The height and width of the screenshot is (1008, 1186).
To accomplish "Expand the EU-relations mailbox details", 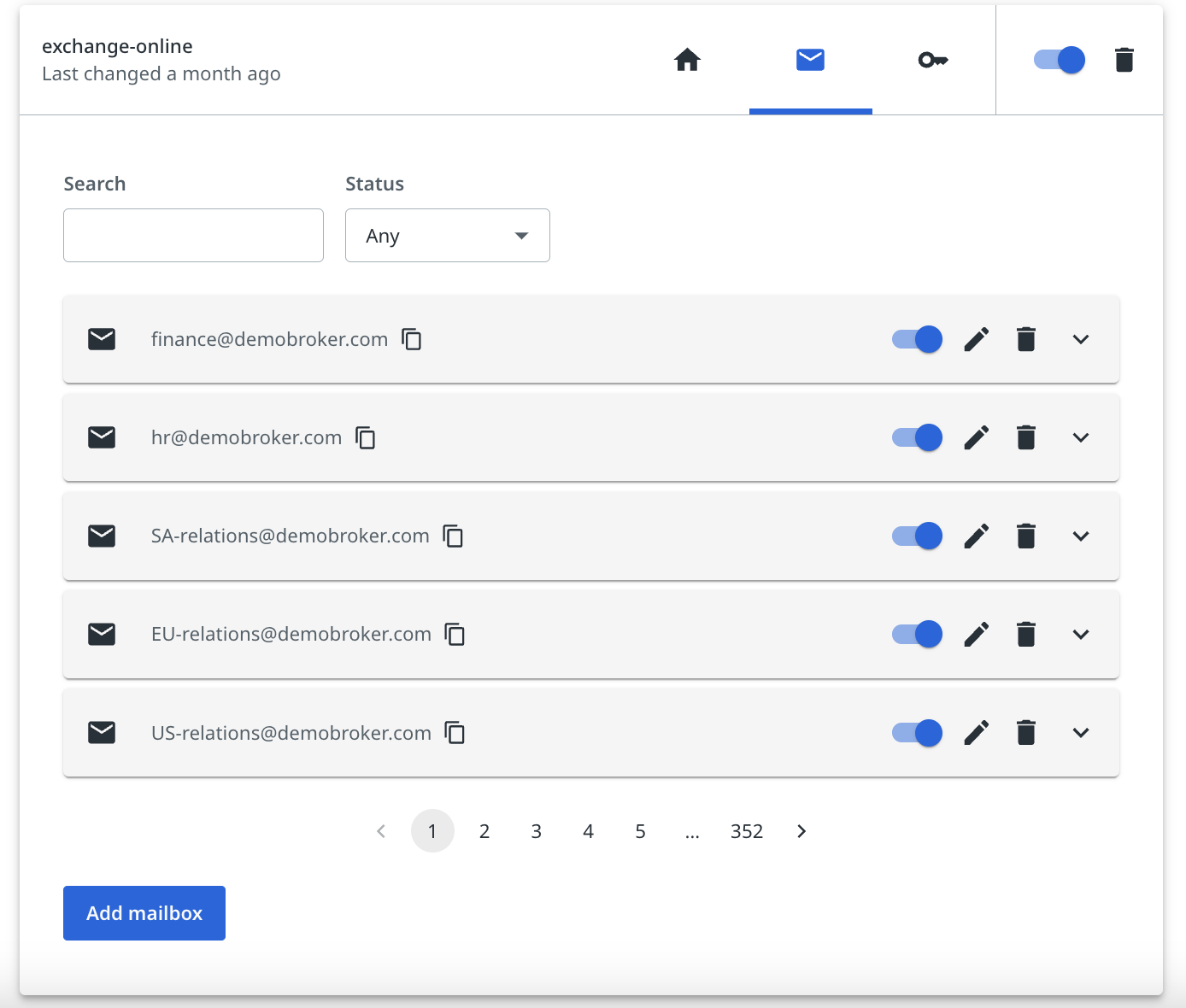I will point(1080,635).
